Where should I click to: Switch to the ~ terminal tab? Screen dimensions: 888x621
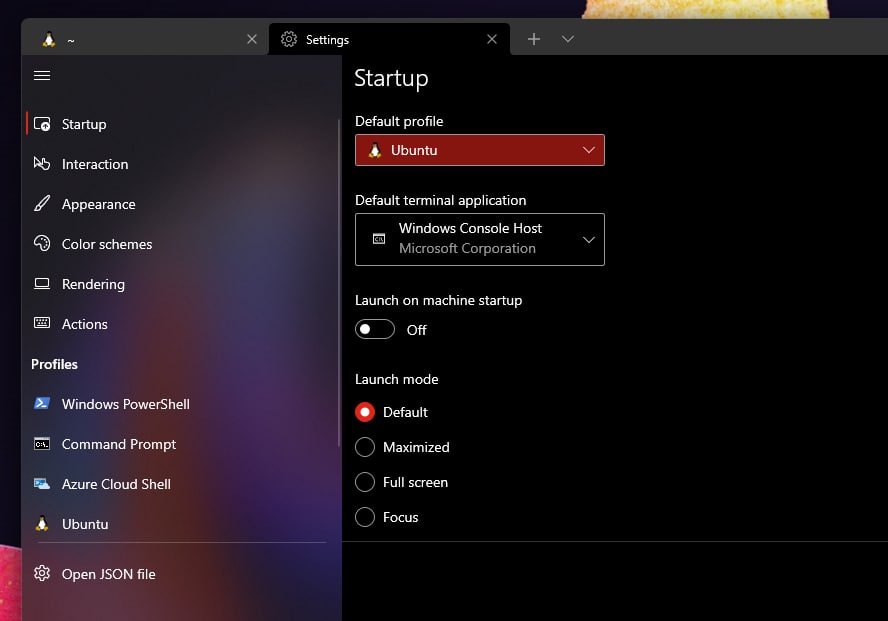[x=144, y=39]
